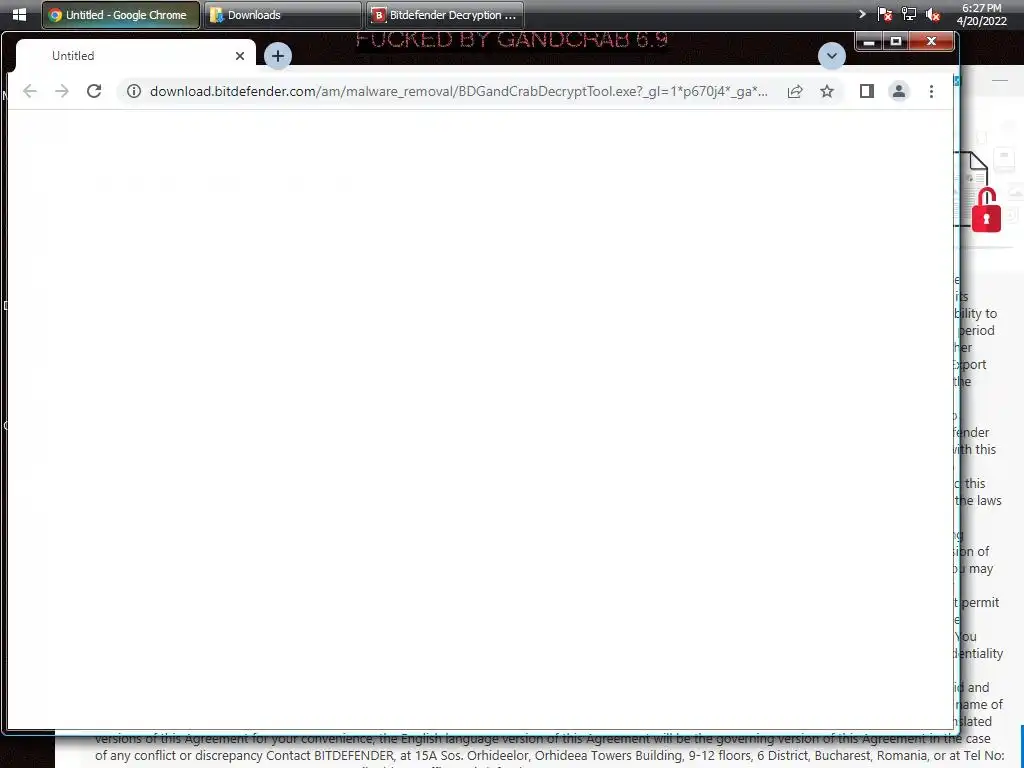Close the Chrome window
Viewport: 1024px width, 768px height.
[931, 42]
